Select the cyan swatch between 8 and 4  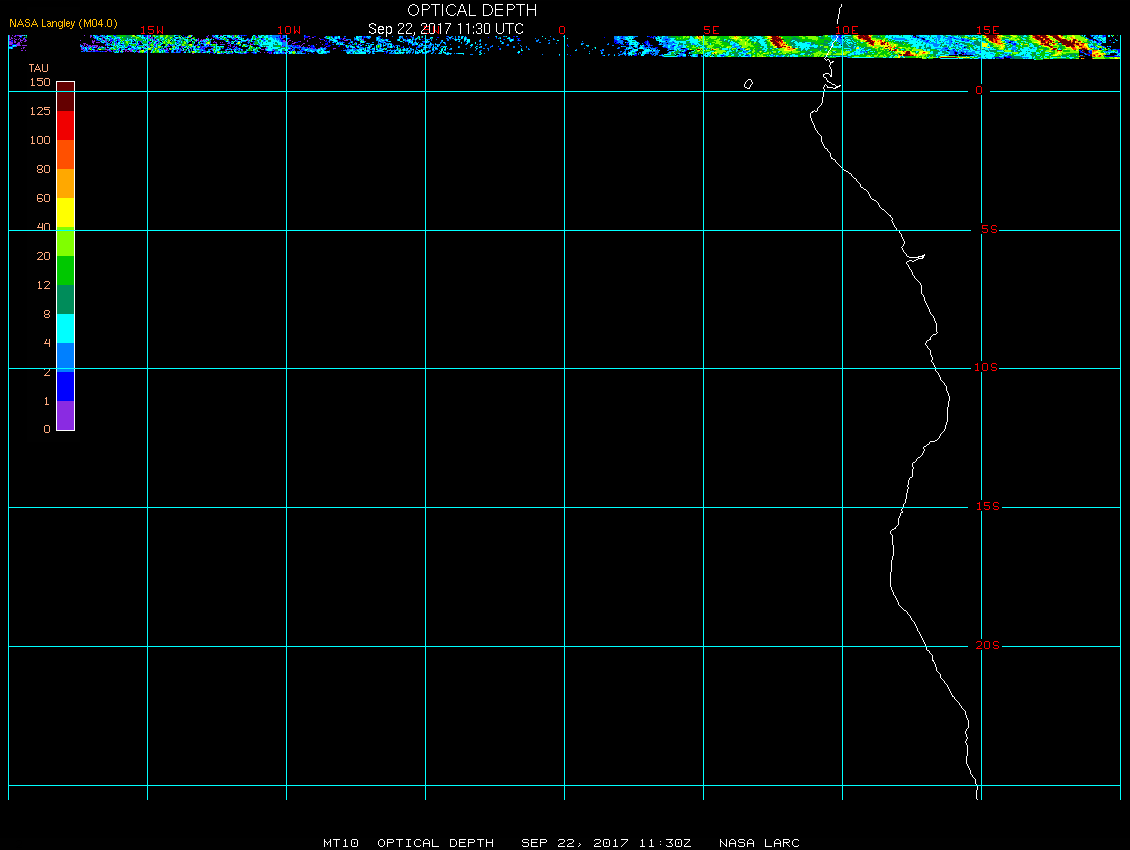66,328
